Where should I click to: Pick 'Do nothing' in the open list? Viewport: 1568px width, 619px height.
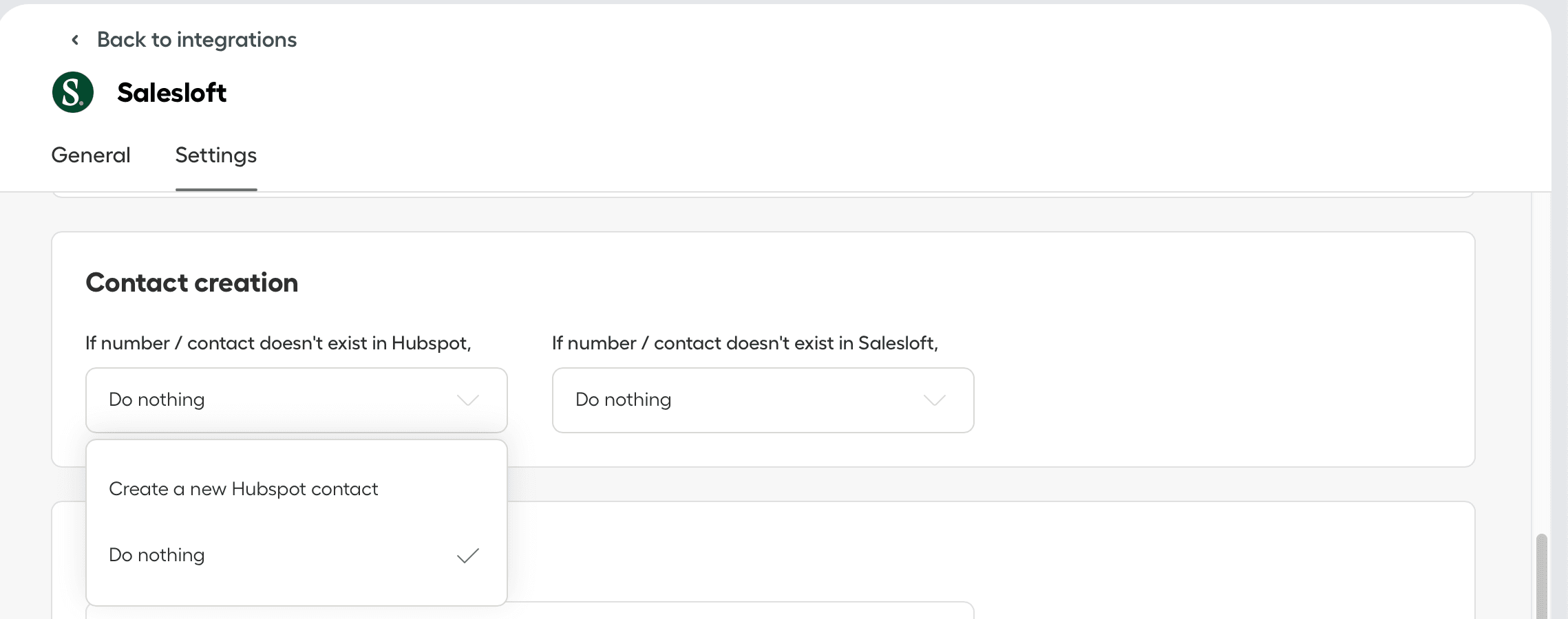point(157,555)
